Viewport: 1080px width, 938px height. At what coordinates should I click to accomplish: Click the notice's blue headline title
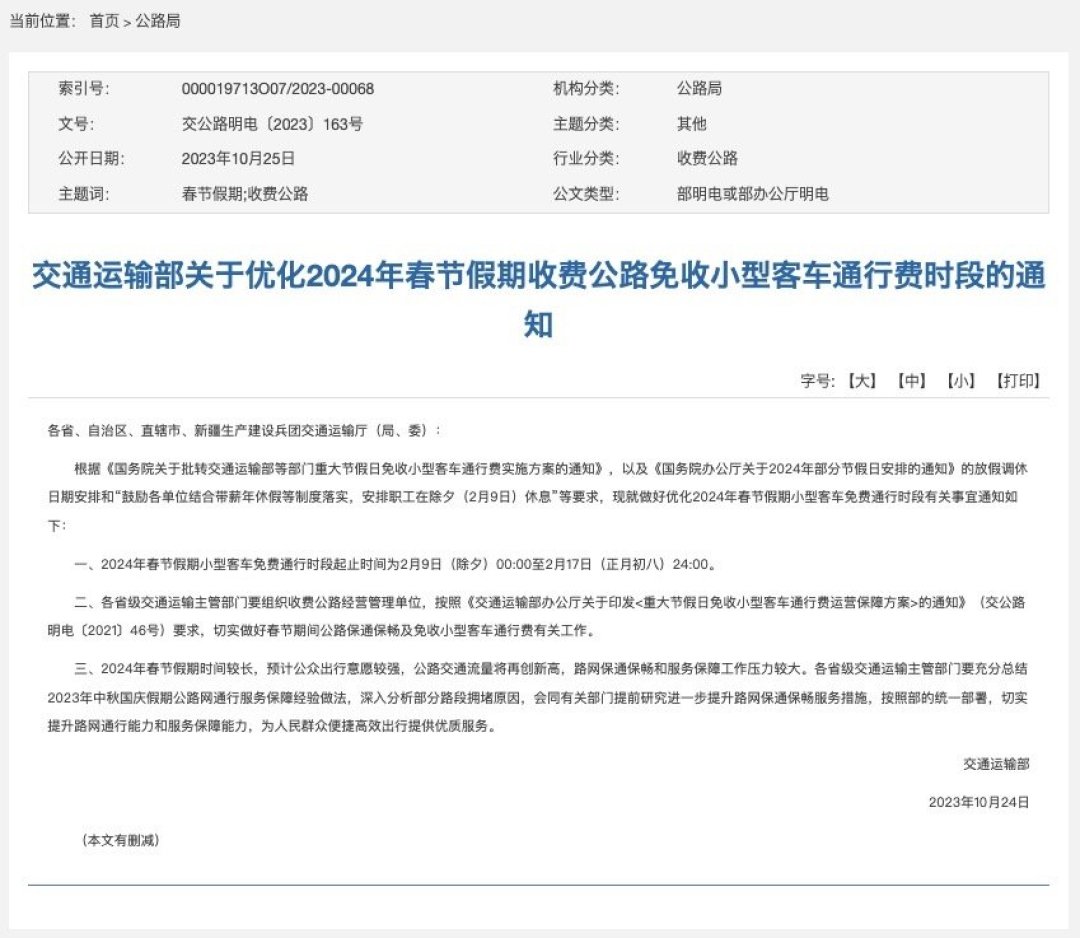coord(539,299)
